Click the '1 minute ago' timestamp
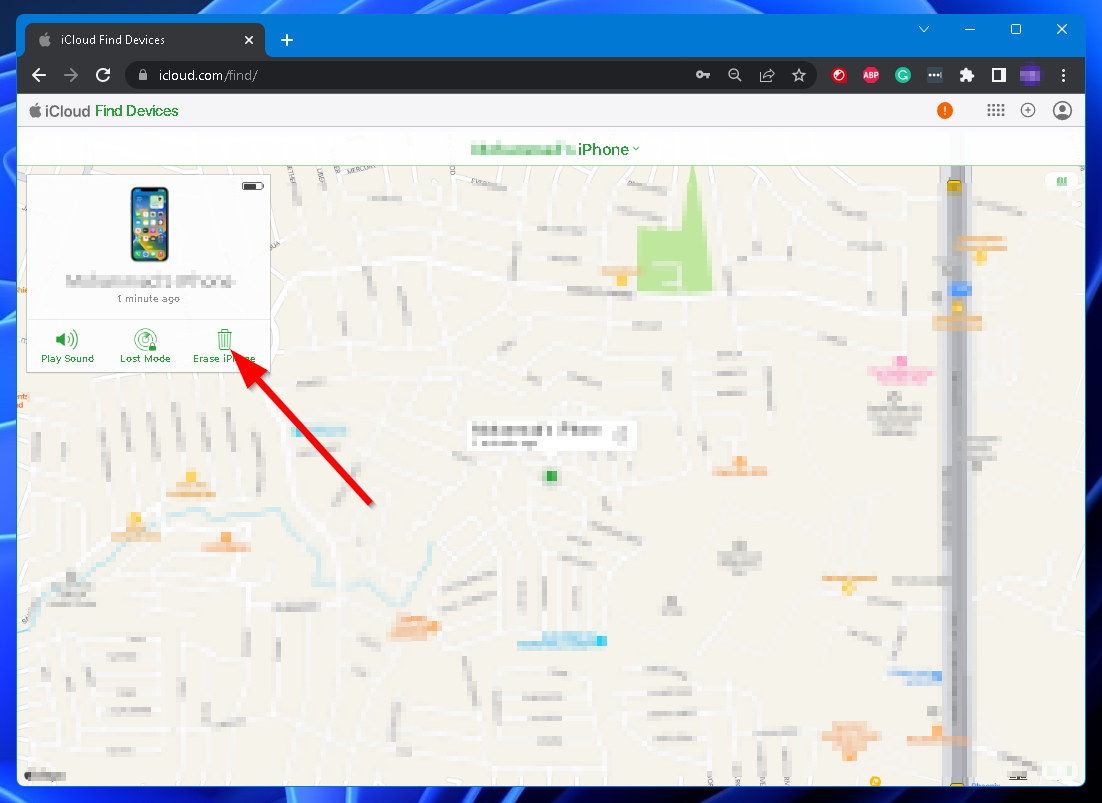 click(148, 299)
